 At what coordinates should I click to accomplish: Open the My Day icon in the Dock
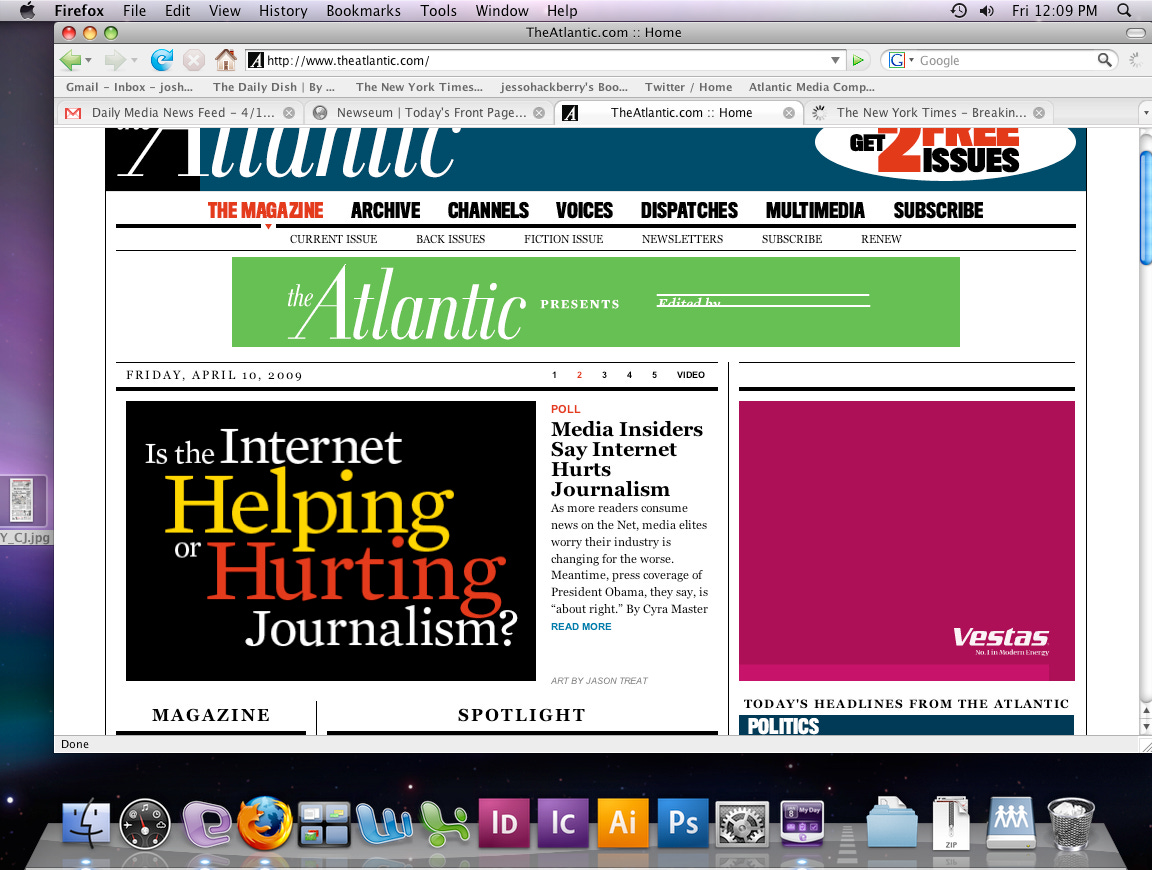pyautogui.click(x=802, y=822)
